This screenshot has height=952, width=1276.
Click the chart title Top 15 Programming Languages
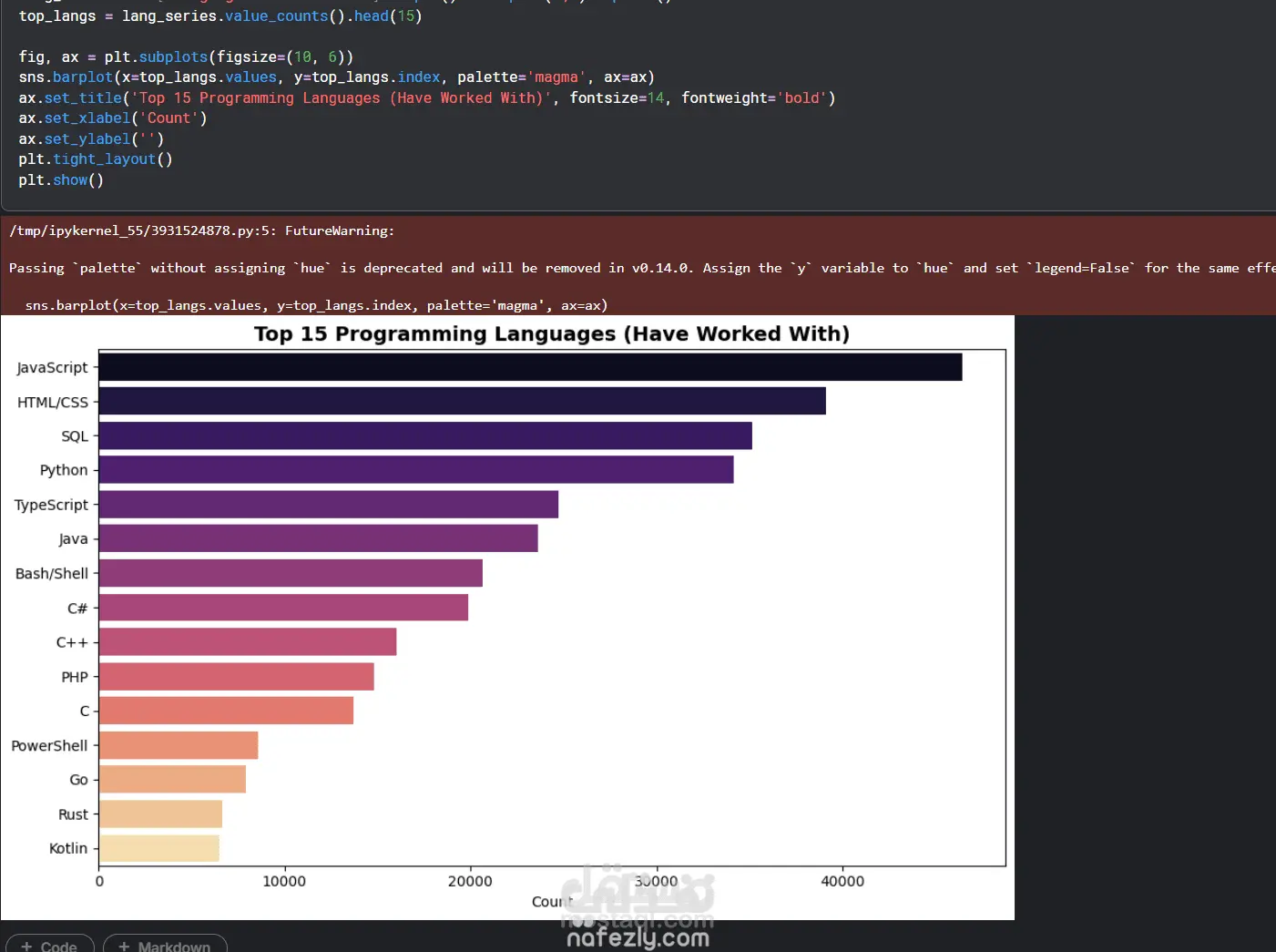coord(552,333)
